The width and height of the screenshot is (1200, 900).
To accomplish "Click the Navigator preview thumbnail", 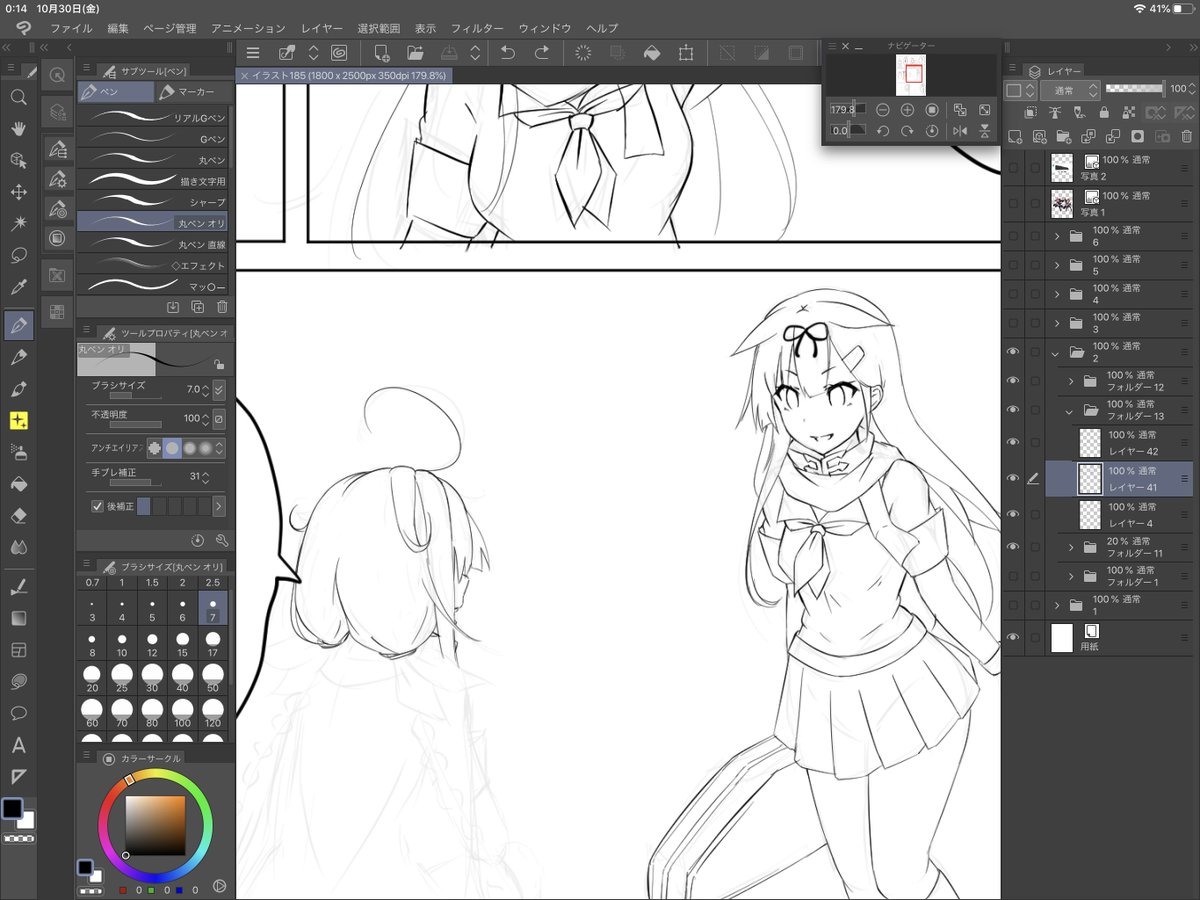I will coord(911,75).
